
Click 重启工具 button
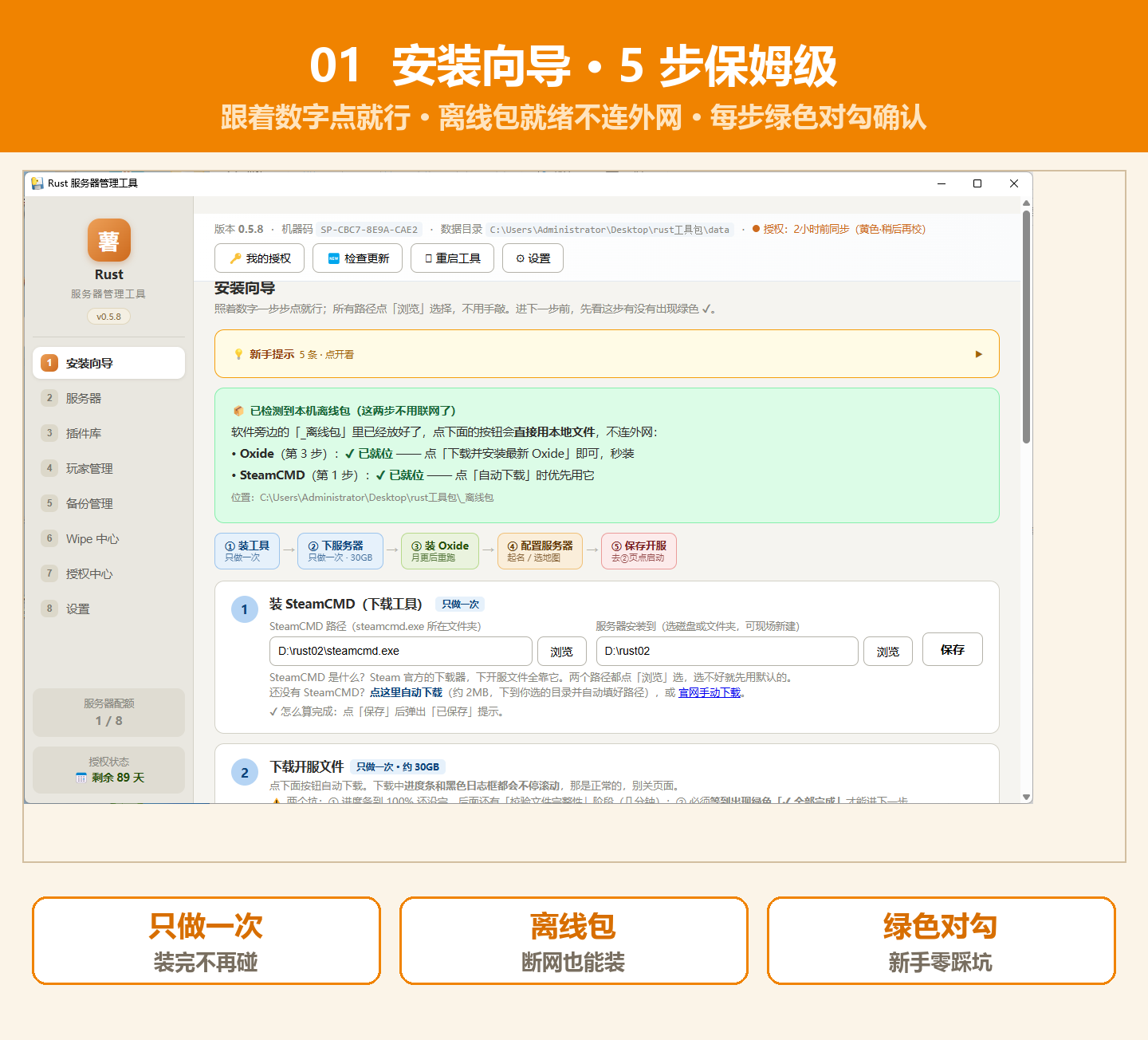coord(452,258)
